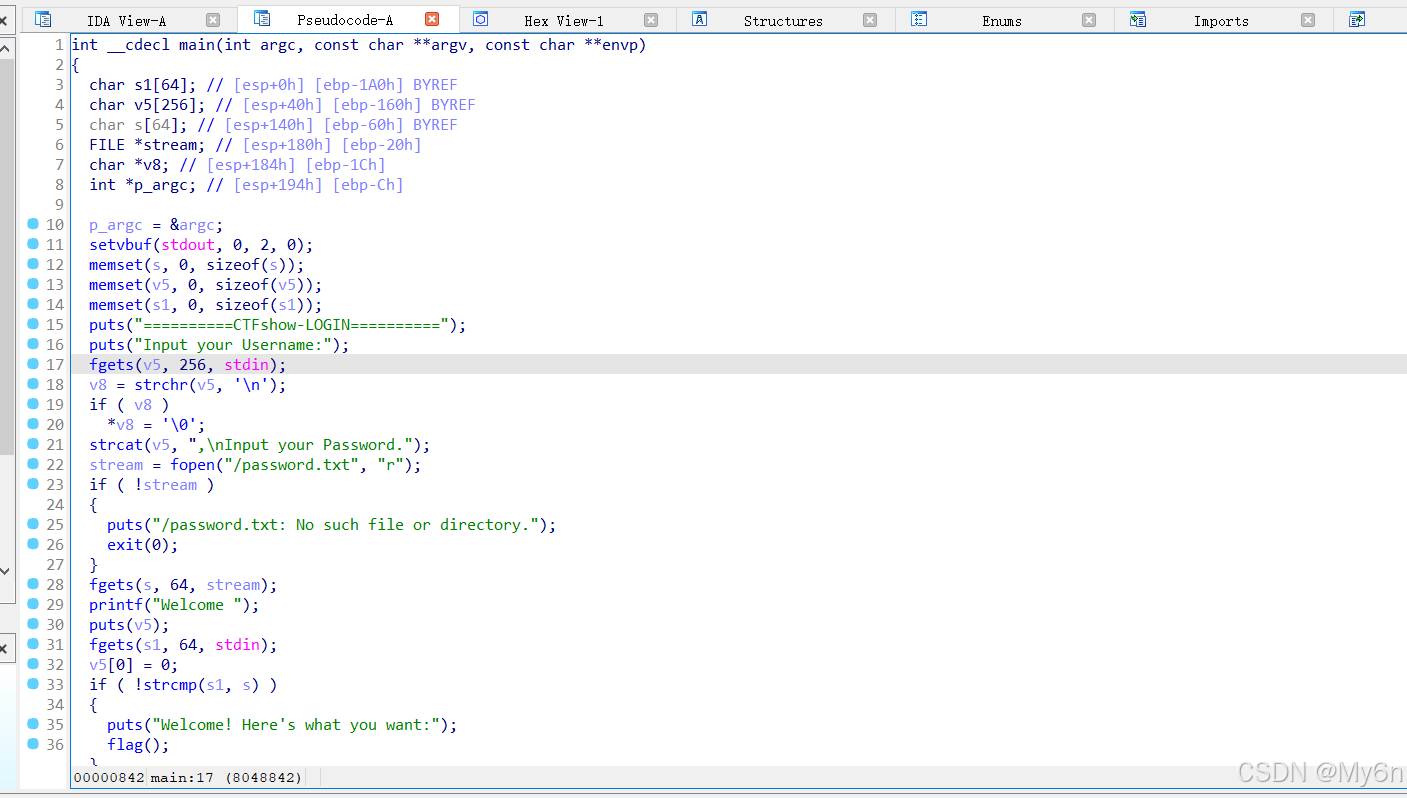The image size is (1407, 798).
Task: Click the 'flag();' function call
Action: [138, 745]
